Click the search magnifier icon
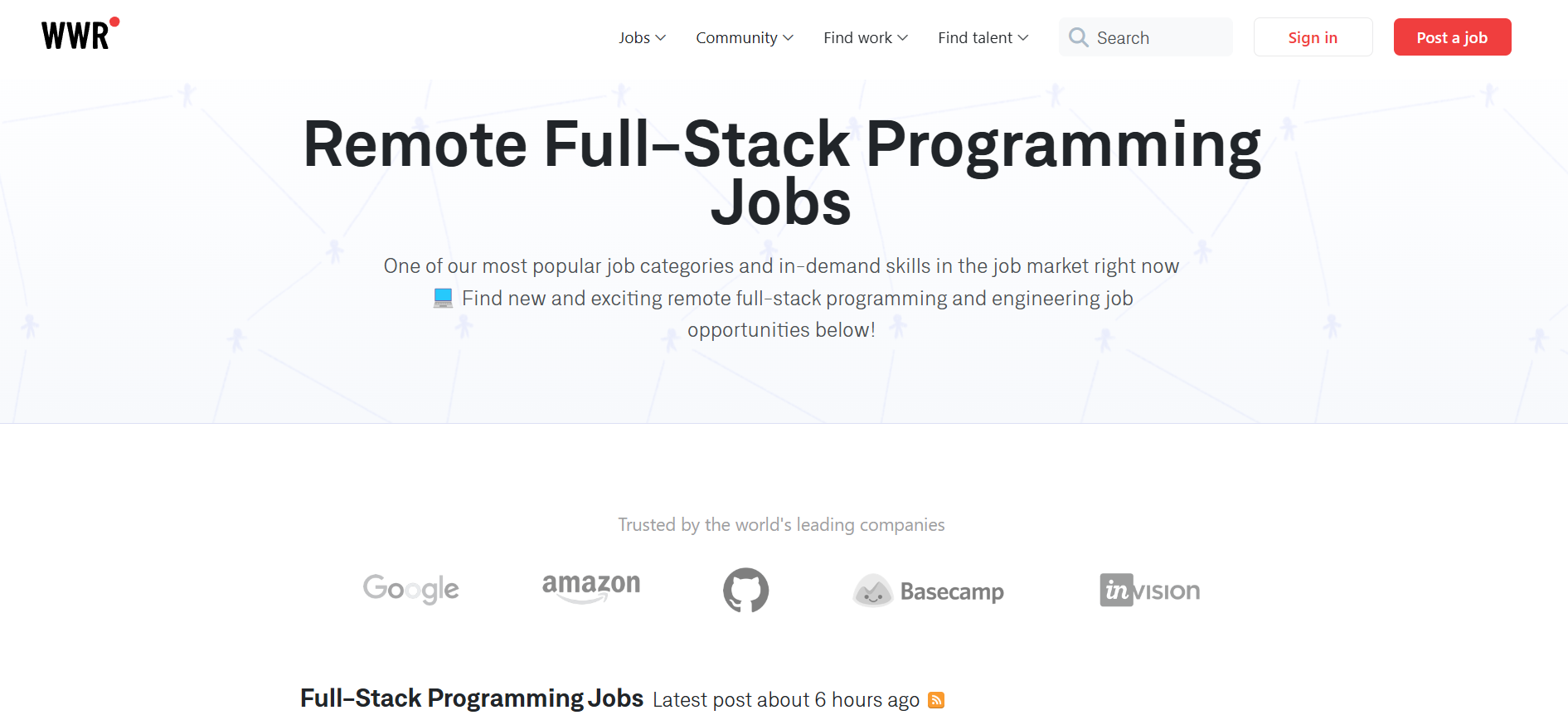This screenshot has height=720, width=1568. click(x=1078, y=37)
